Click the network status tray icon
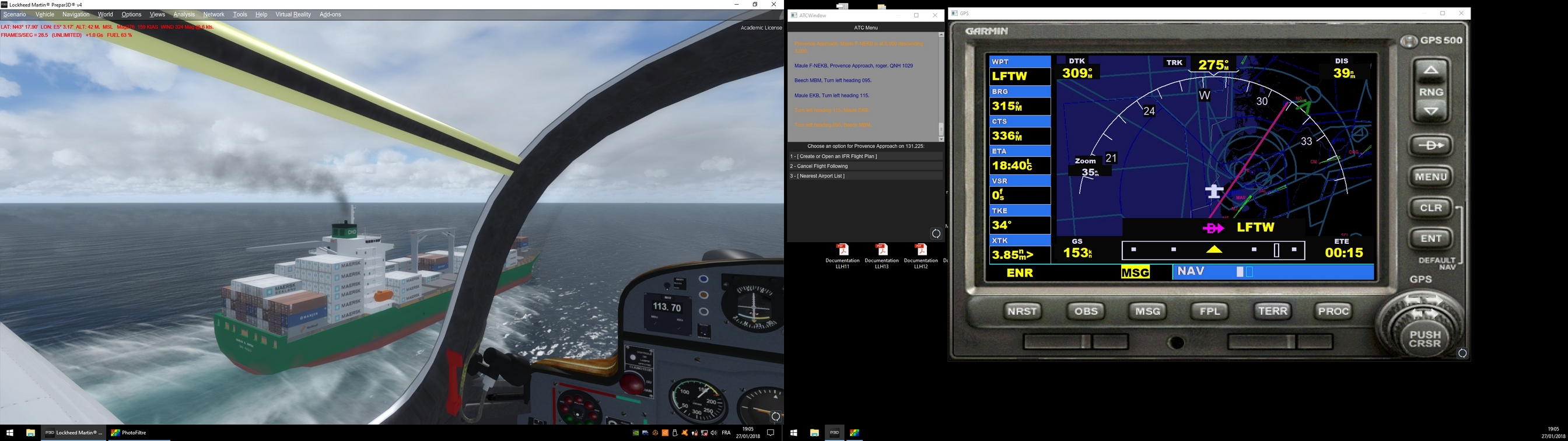Viewport: 1568px width, 441px height. (705, 433)
